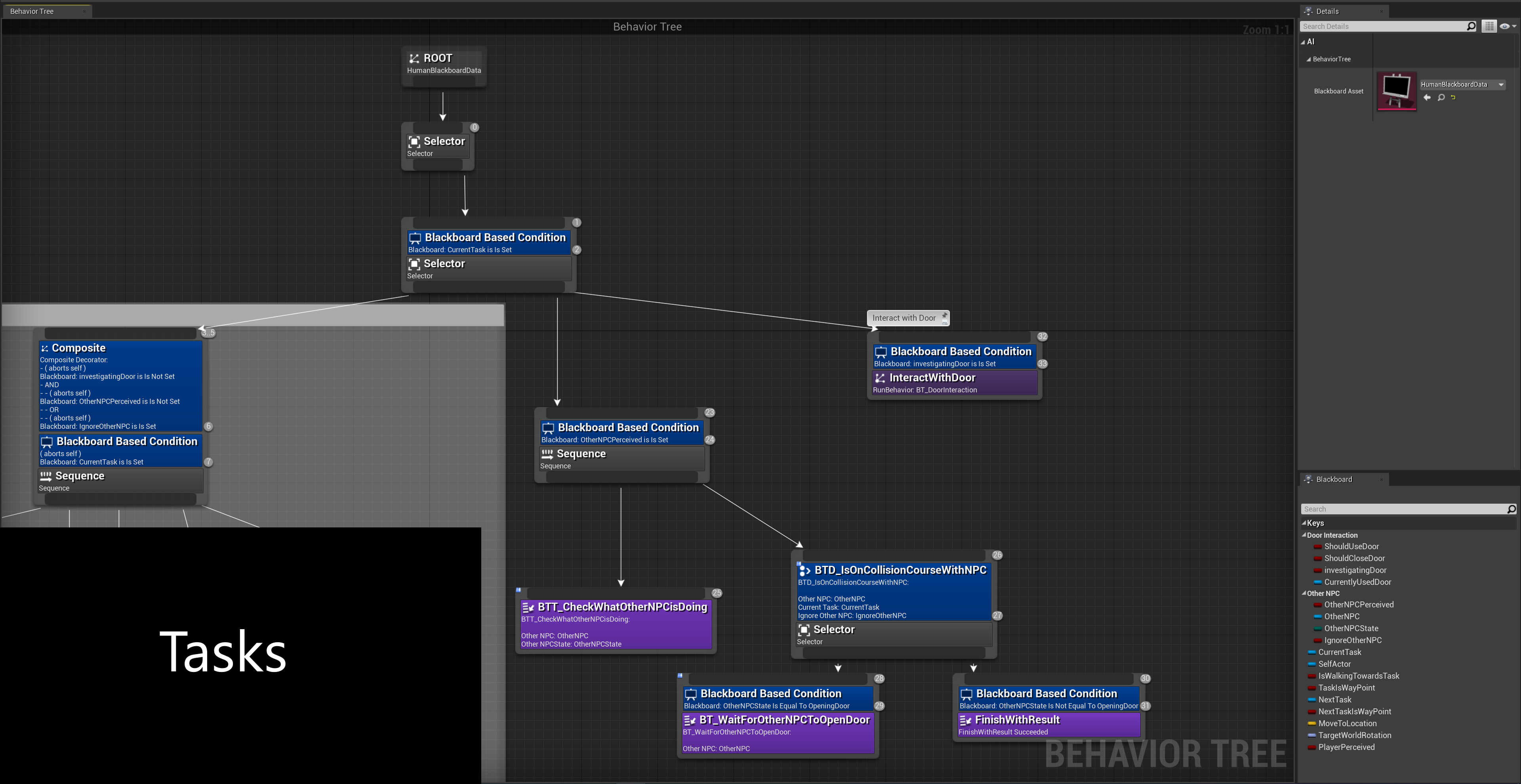Click the FinishWithResult task icon
This screenshot has height=784, width=1521.
[x=965, y=720]
